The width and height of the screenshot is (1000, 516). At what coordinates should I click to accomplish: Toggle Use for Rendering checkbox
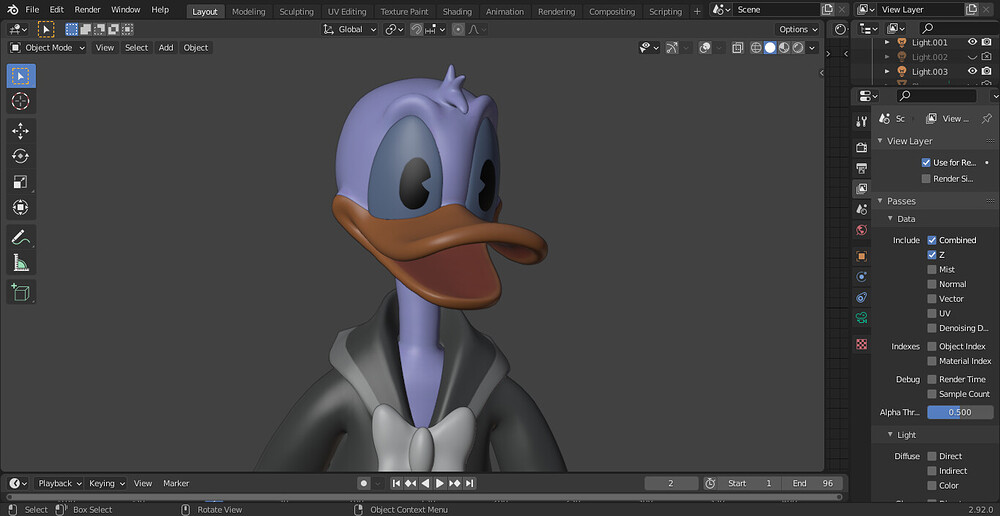926,163
